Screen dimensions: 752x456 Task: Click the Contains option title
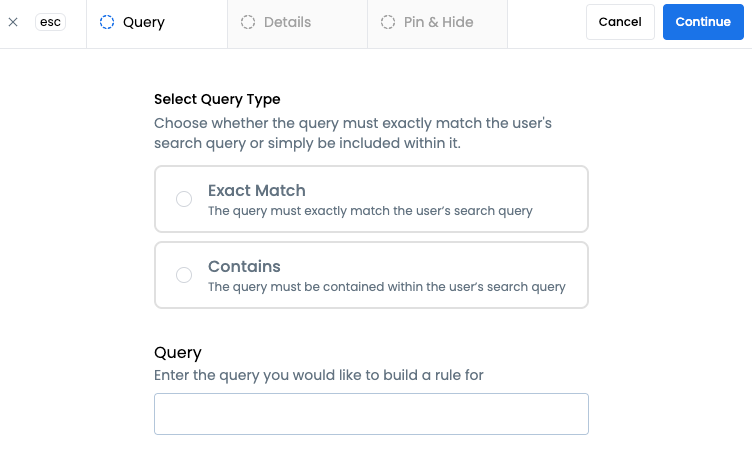point(244,266)
